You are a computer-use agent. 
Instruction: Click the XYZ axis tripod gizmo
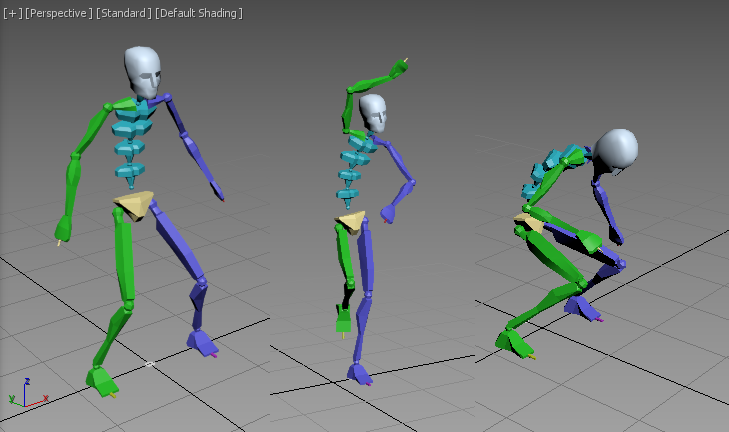point(27,394)
